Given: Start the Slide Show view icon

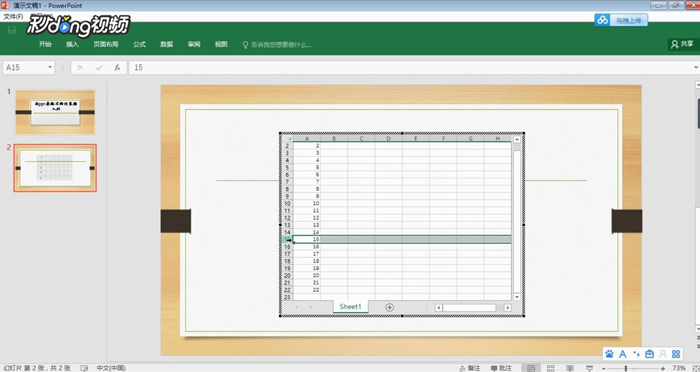Looking at the screenshot, I should point(589,368).
